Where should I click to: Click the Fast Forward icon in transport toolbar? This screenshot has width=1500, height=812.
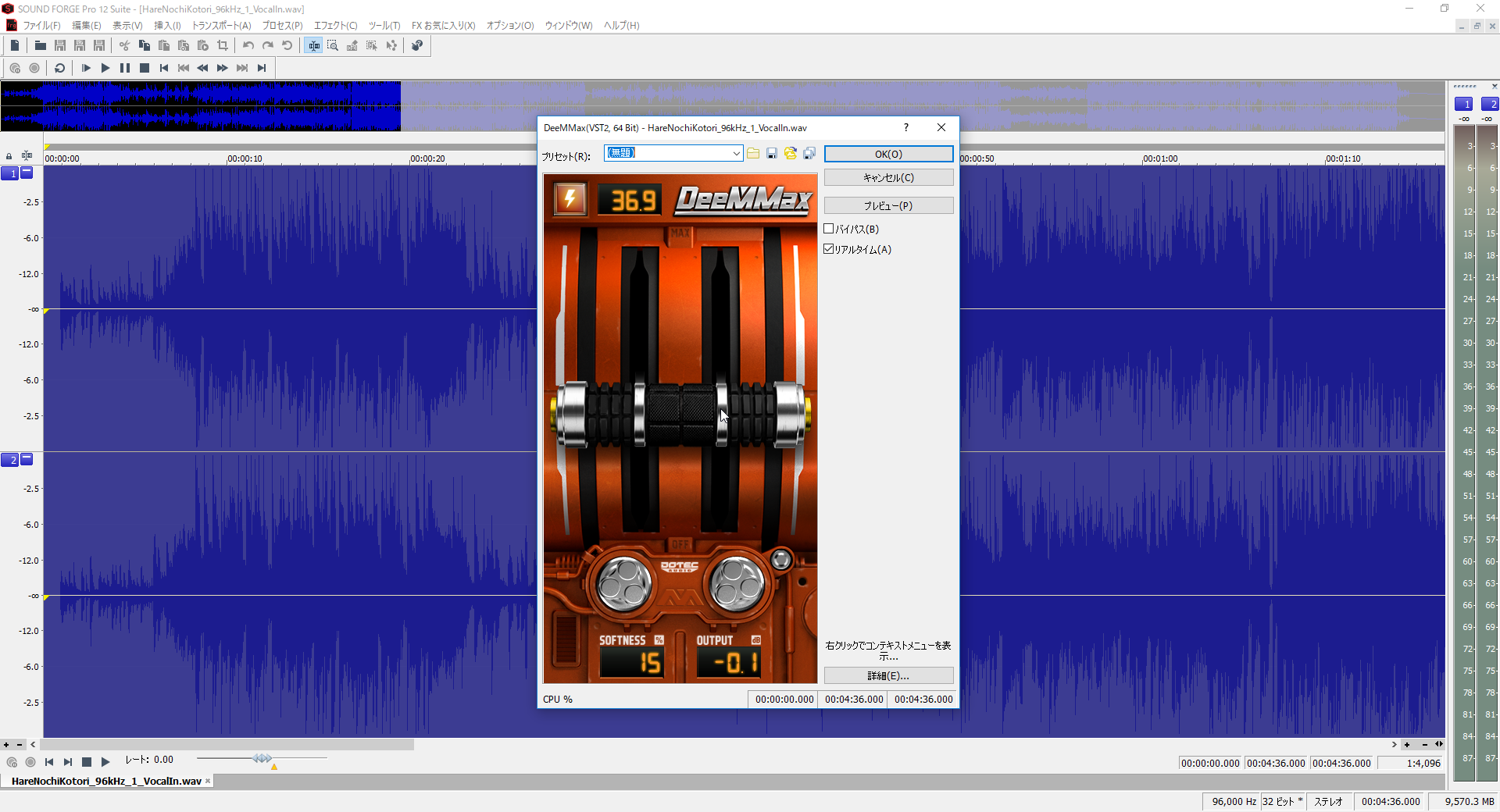point(223,68)
